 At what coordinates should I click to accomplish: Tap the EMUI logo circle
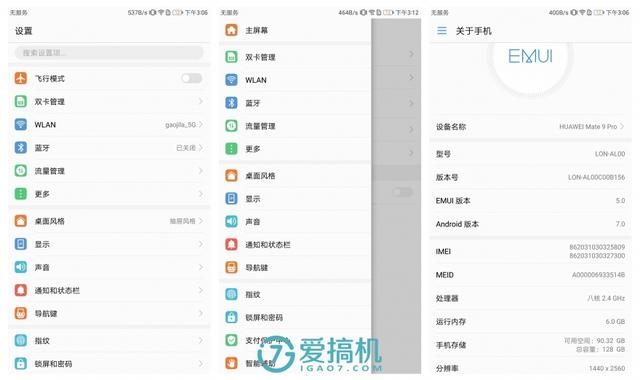pos(530,56)
